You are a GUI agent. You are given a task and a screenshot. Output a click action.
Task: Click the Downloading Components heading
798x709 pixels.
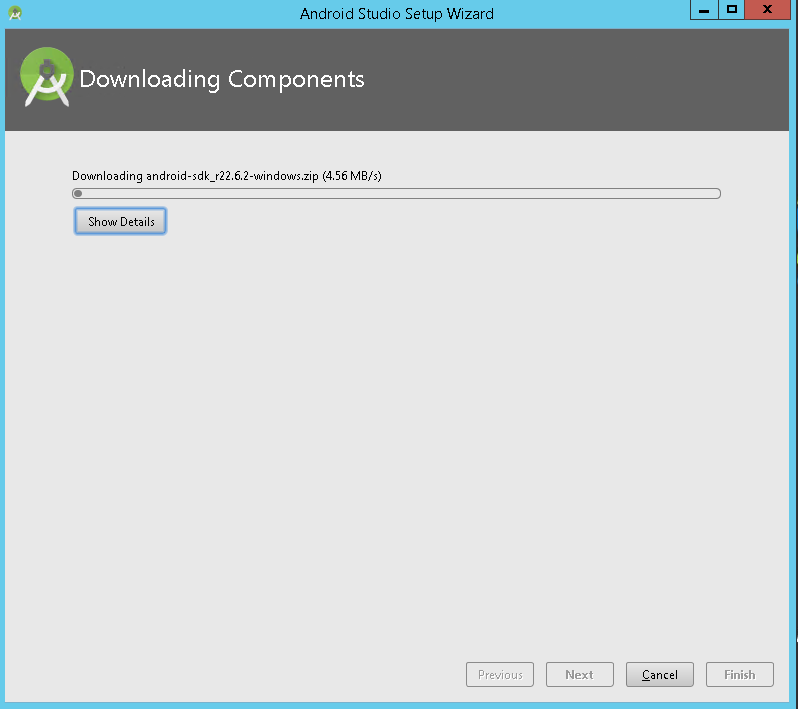point(222,79)
